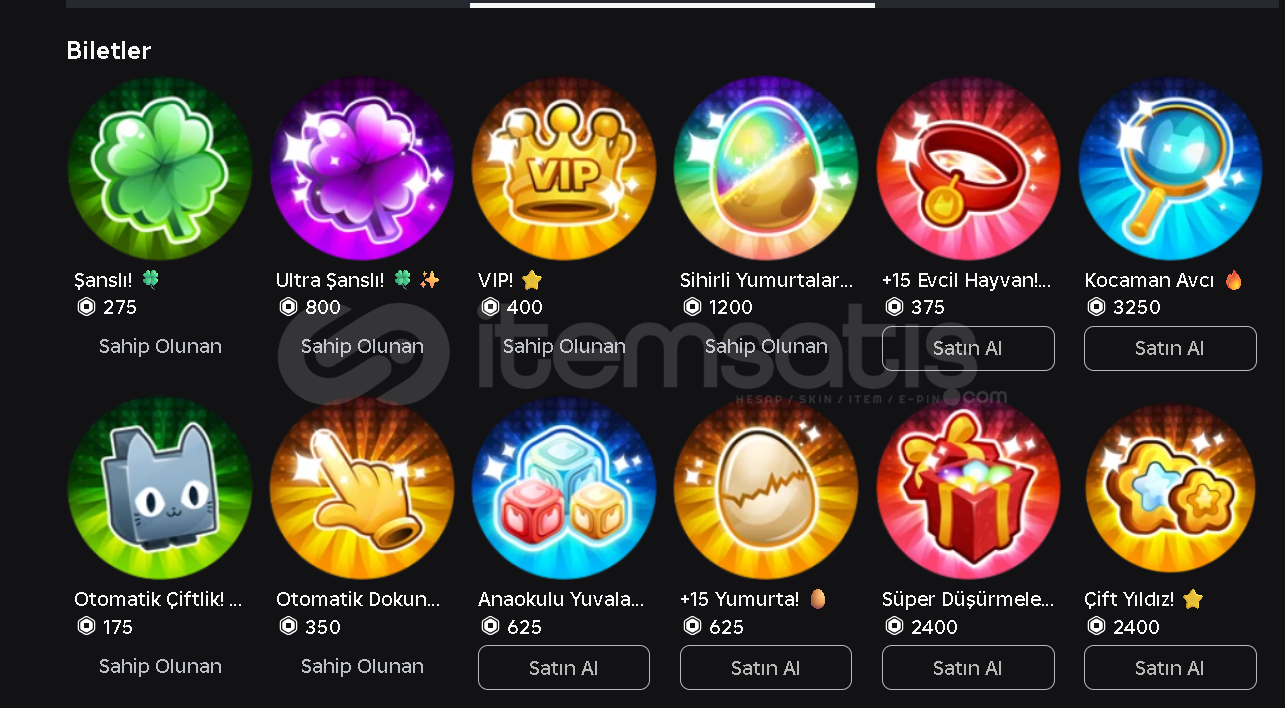Open the star cookies Çift Yıldız icon

click(x=1170, y=488)
